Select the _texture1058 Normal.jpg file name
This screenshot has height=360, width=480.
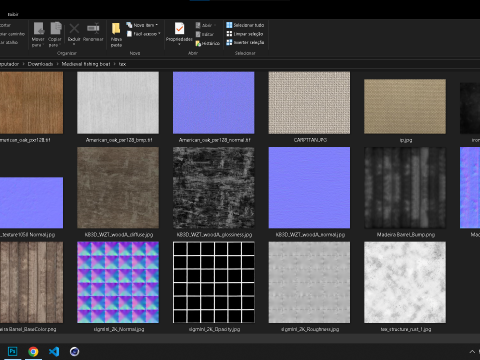28,235
